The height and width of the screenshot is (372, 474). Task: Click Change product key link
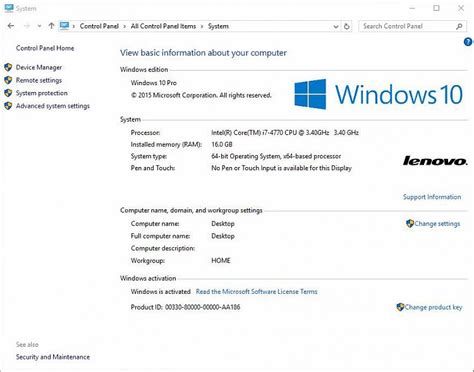433,307
